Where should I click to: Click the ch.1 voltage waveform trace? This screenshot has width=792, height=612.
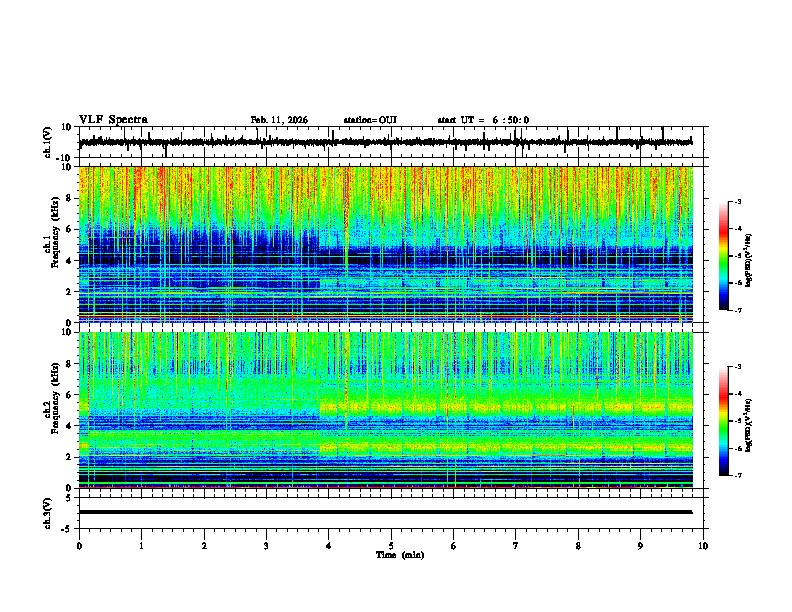click(385, 142)
